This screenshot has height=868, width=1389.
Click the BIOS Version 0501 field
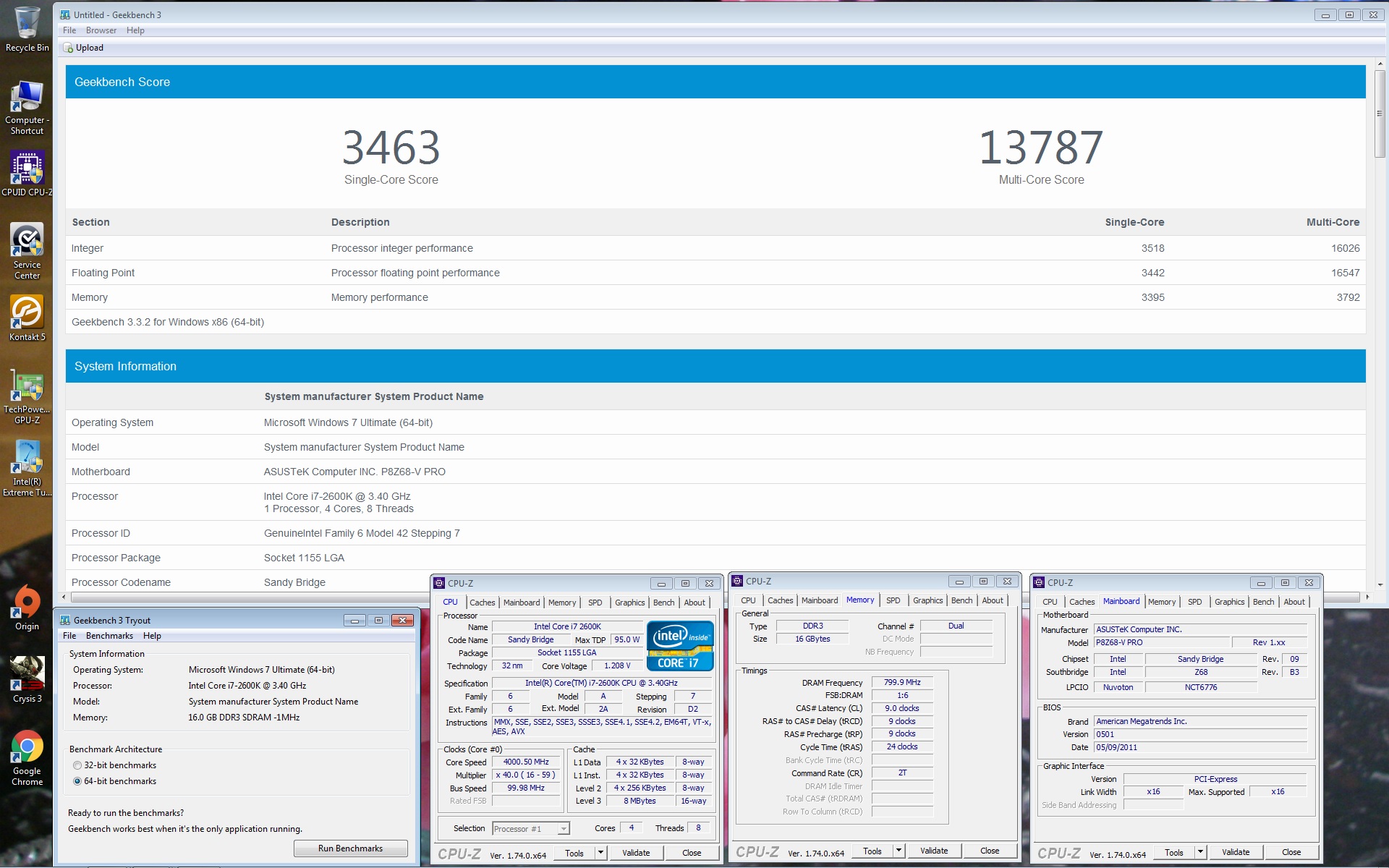click(1201, 734)
